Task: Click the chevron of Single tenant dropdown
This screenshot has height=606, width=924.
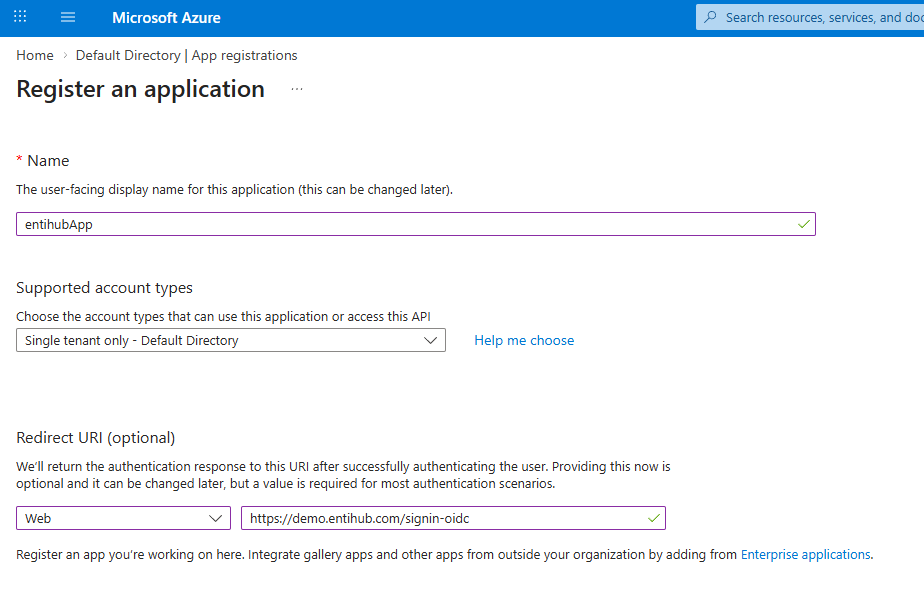Action: click(x=430, y=340)
